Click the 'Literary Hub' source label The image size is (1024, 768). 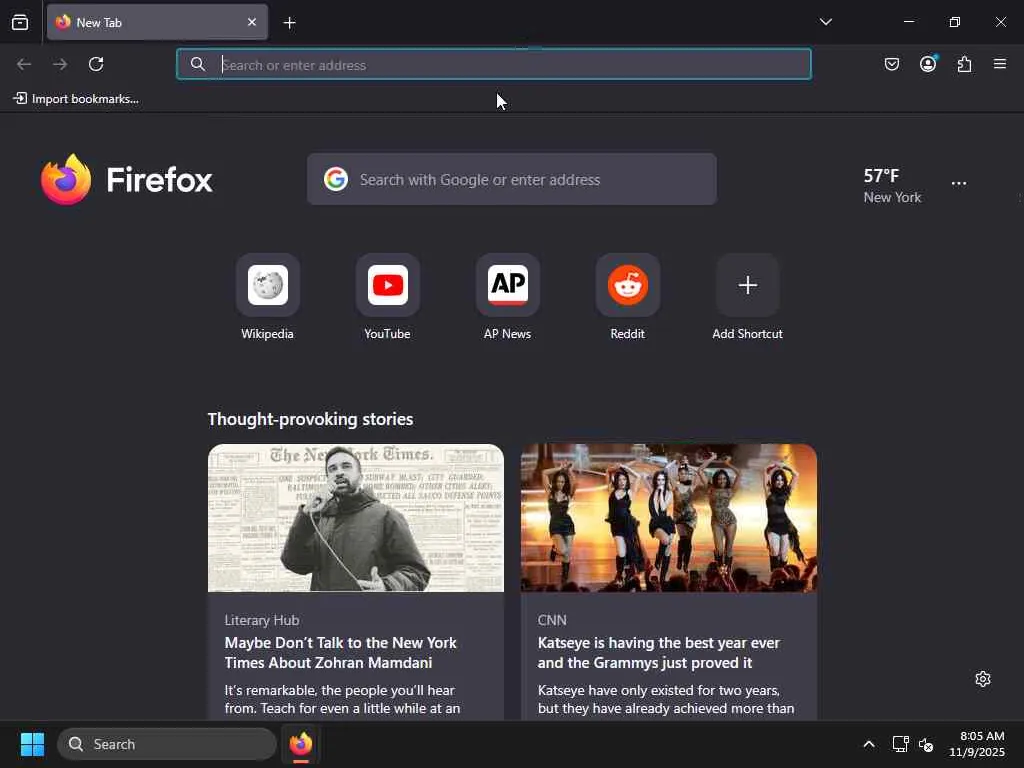[x=262, y=620]
